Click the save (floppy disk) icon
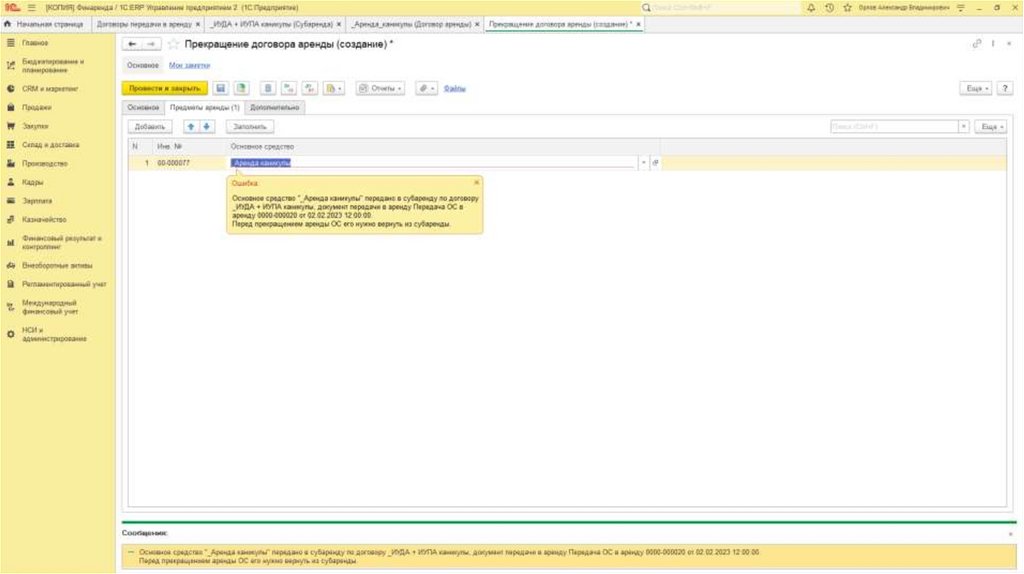 pos(221,88)
